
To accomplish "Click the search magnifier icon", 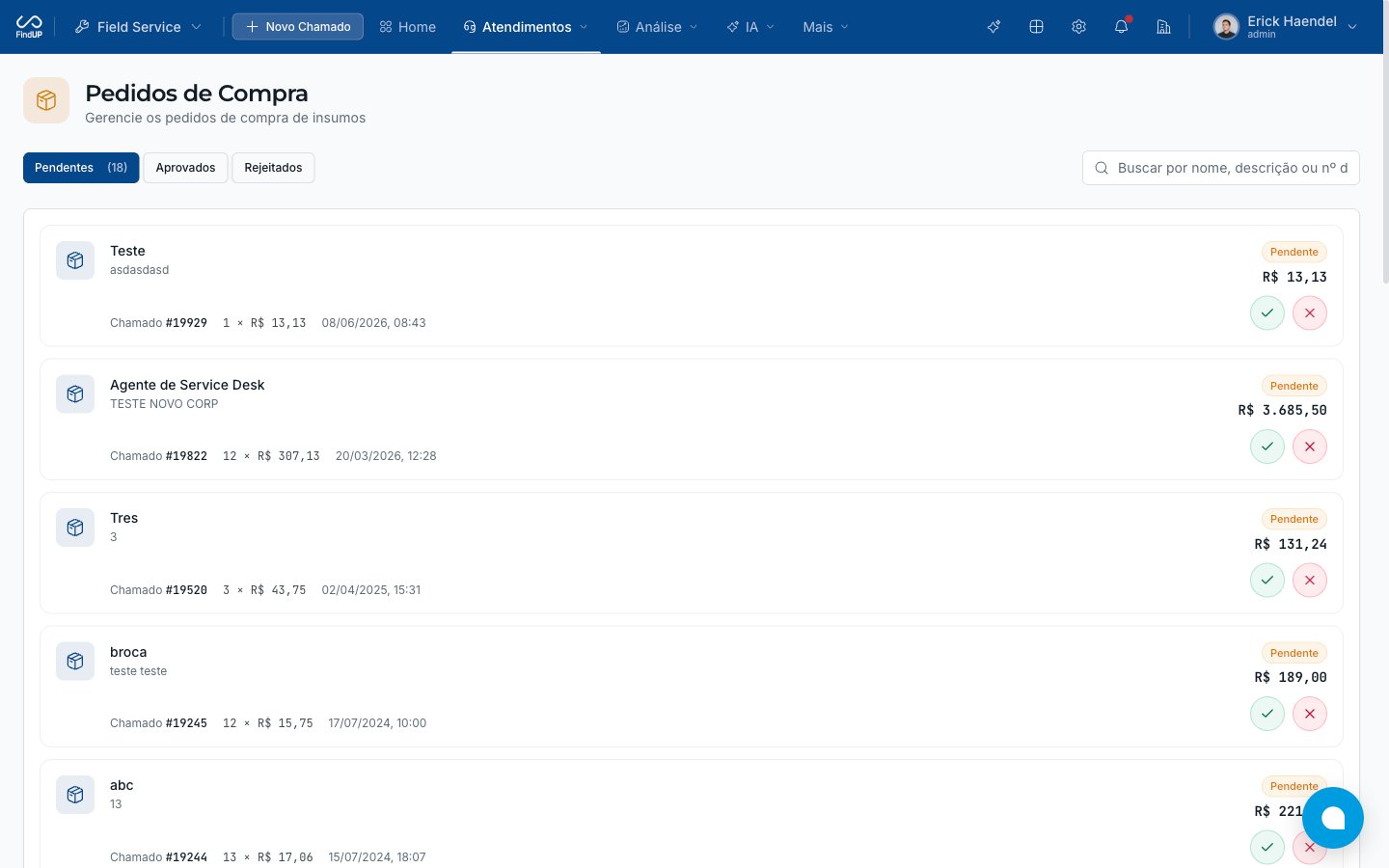I will click(x=1102, y=168).
